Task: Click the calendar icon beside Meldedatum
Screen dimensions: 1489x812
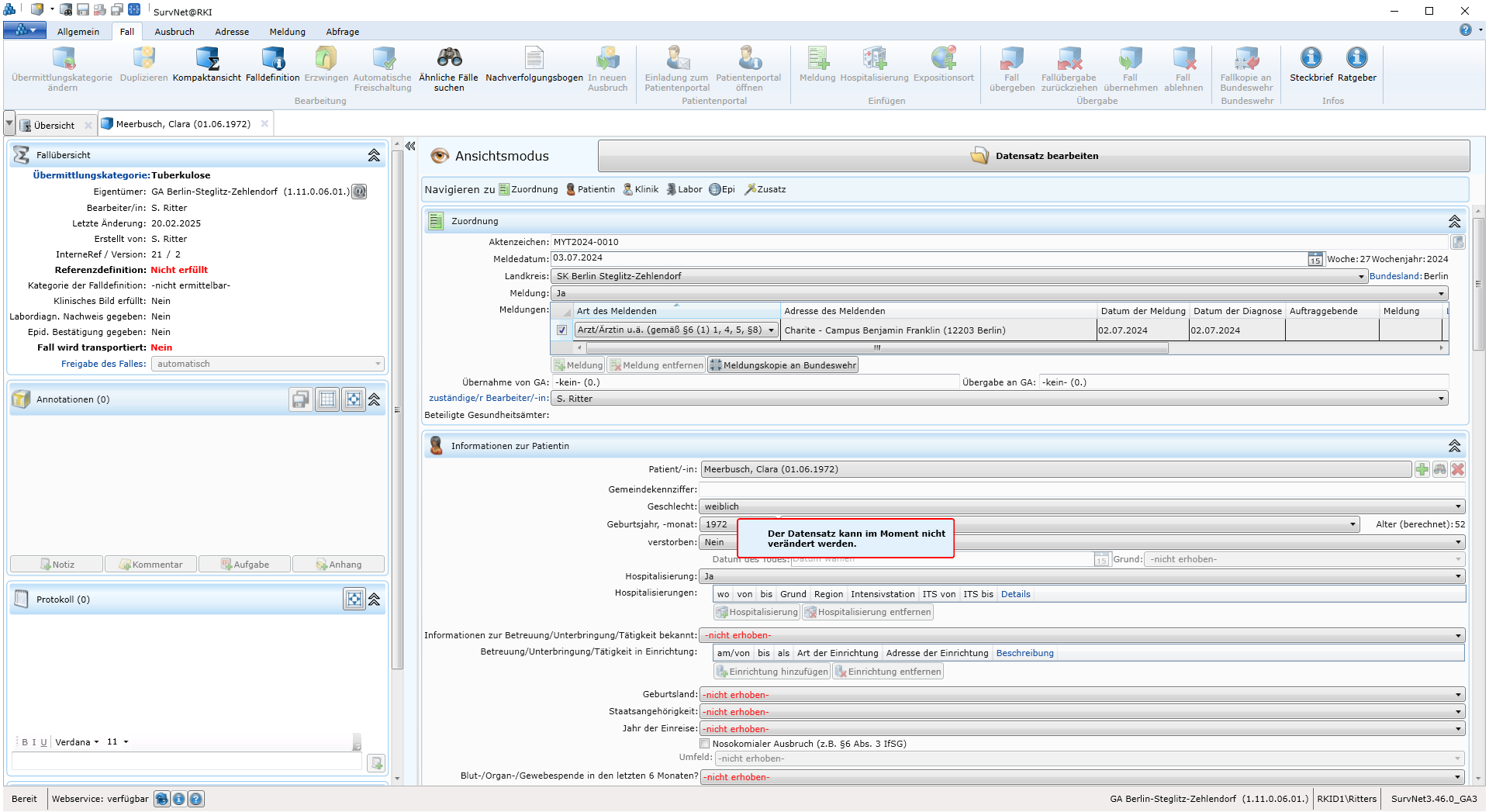Action: click(1315, 259)
